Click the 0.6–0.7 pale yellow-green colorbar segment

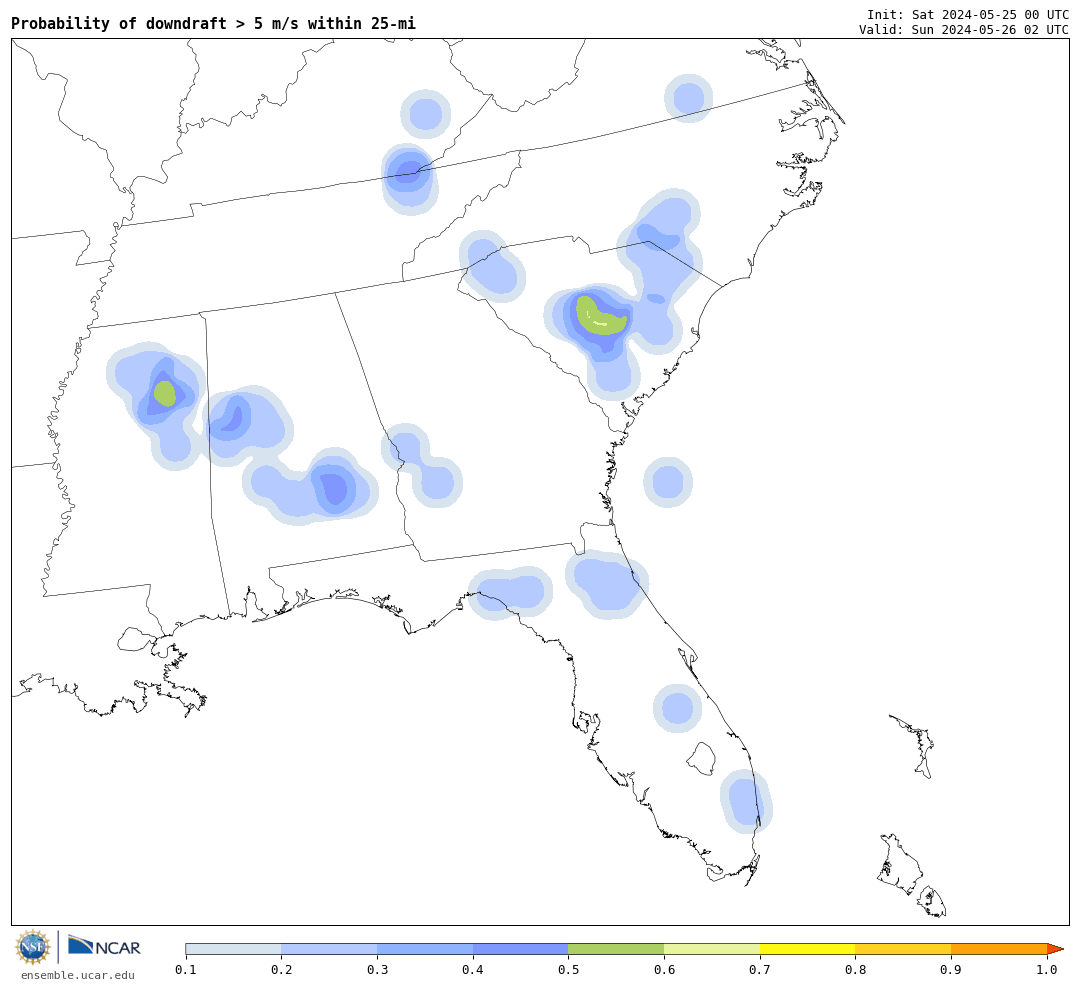click(x=712, y=949)
